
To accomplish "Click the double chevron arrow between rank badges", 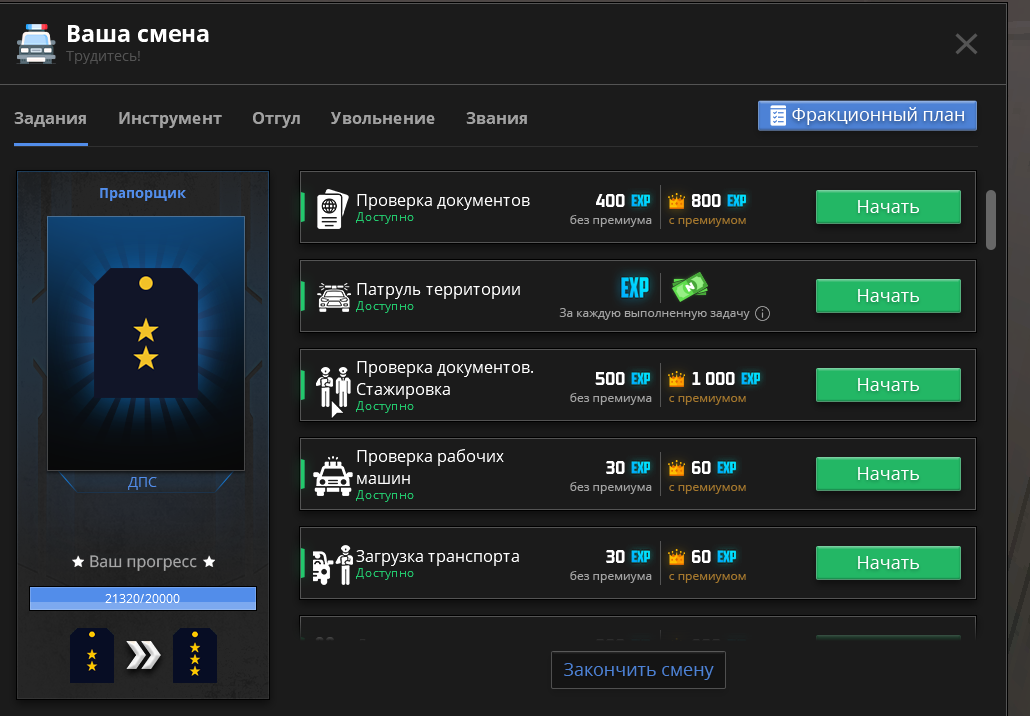I will [x=143, y=656].
